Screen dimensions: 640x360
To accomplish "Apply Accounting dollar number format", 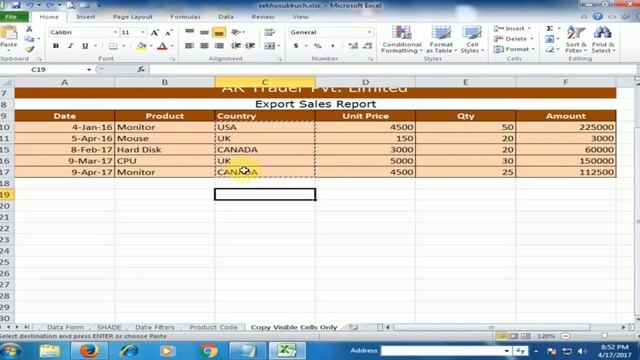I will tap(296, 46).
